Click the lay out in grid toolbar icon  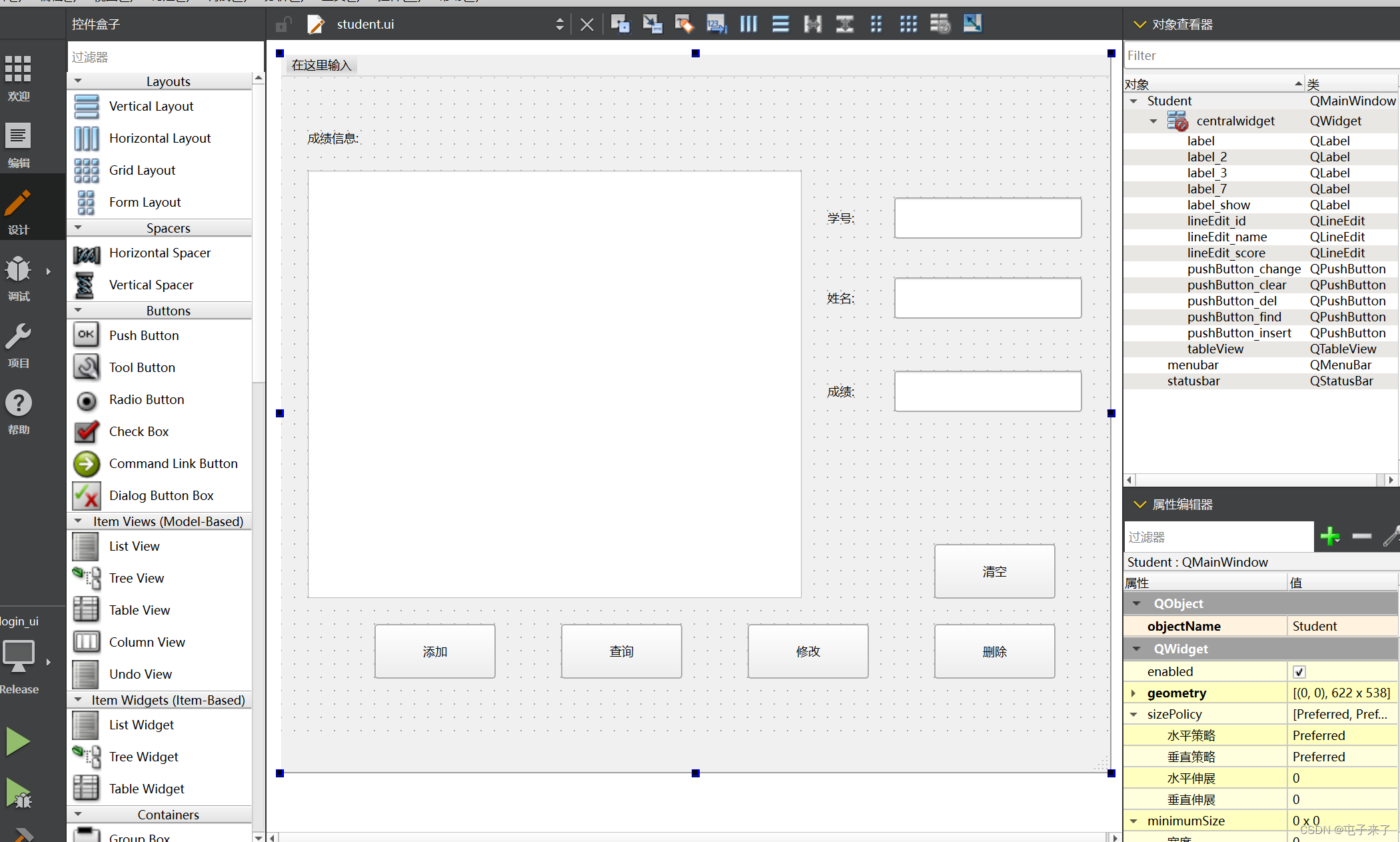(908, 25)
